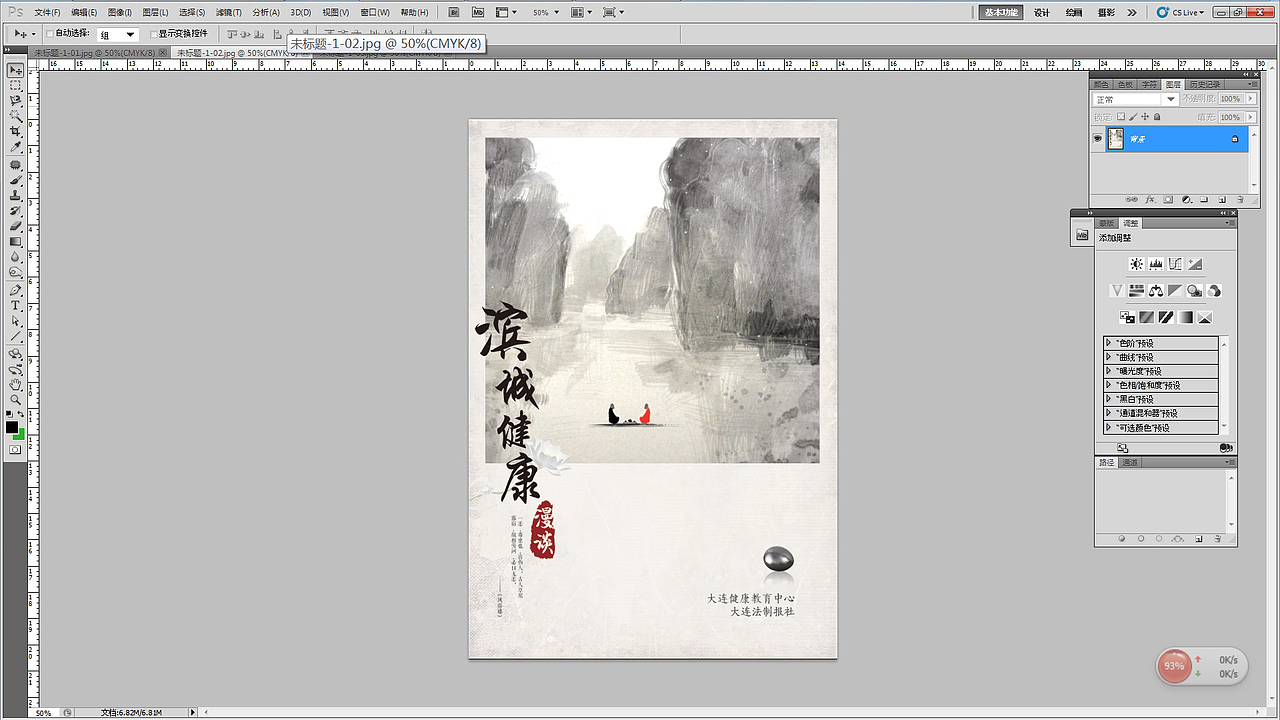
Task: Switch to the 历史记录 tab
Action: [x=1205, y=85]
